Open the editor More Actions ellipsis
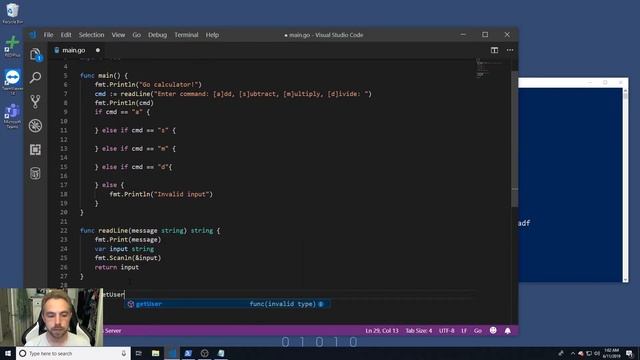 (510, 50)
